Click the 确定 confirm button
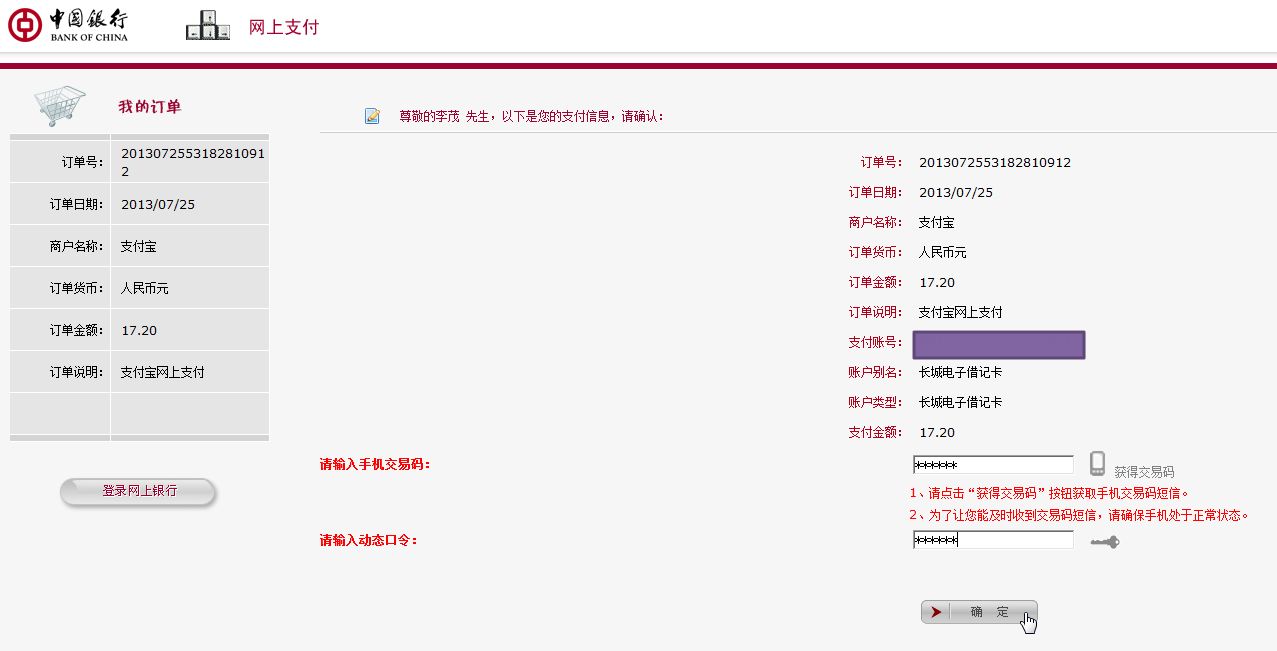1277x651 pixels. (979, 612)
